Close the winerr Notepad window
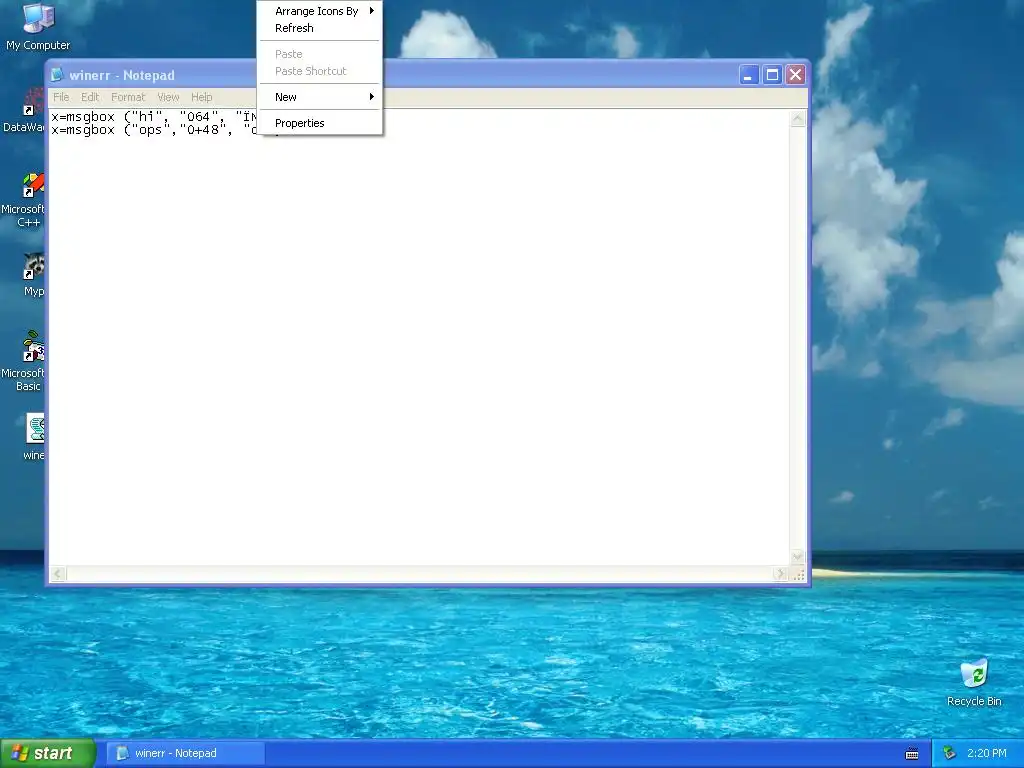1024x768 pixels. 795,75
